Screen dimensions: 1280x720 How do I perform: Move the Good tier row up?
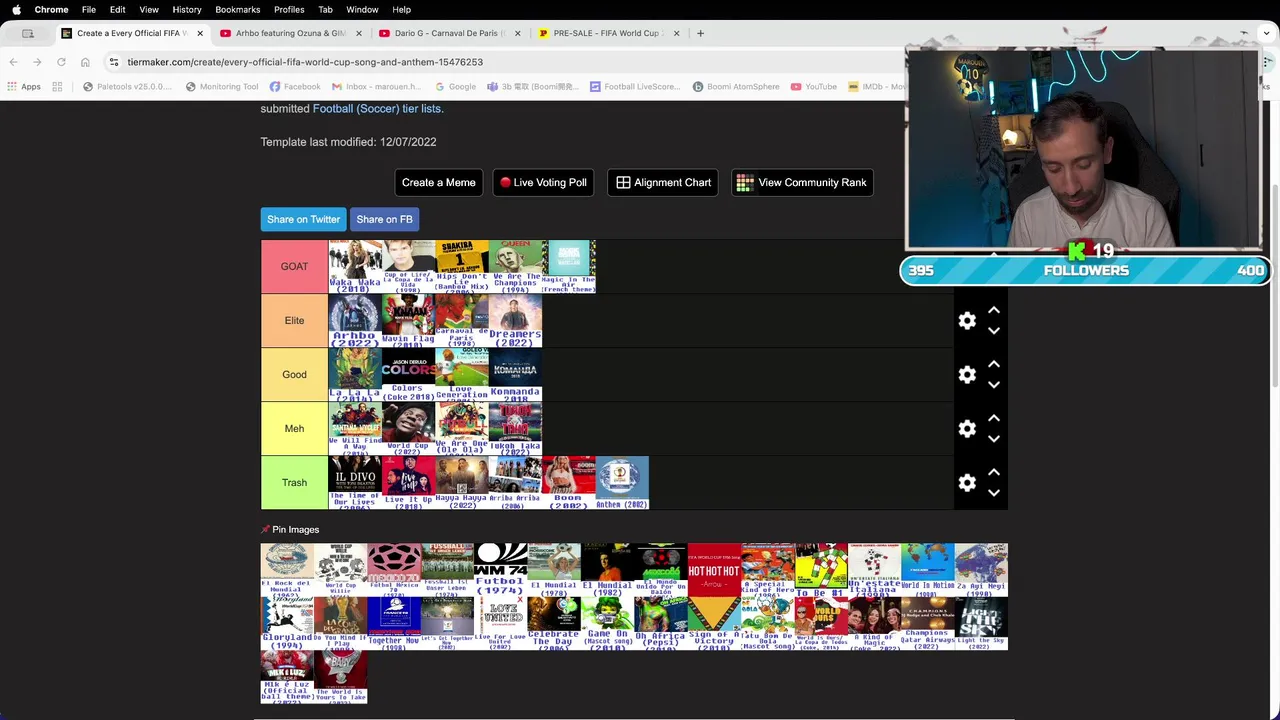pos(994,365)
